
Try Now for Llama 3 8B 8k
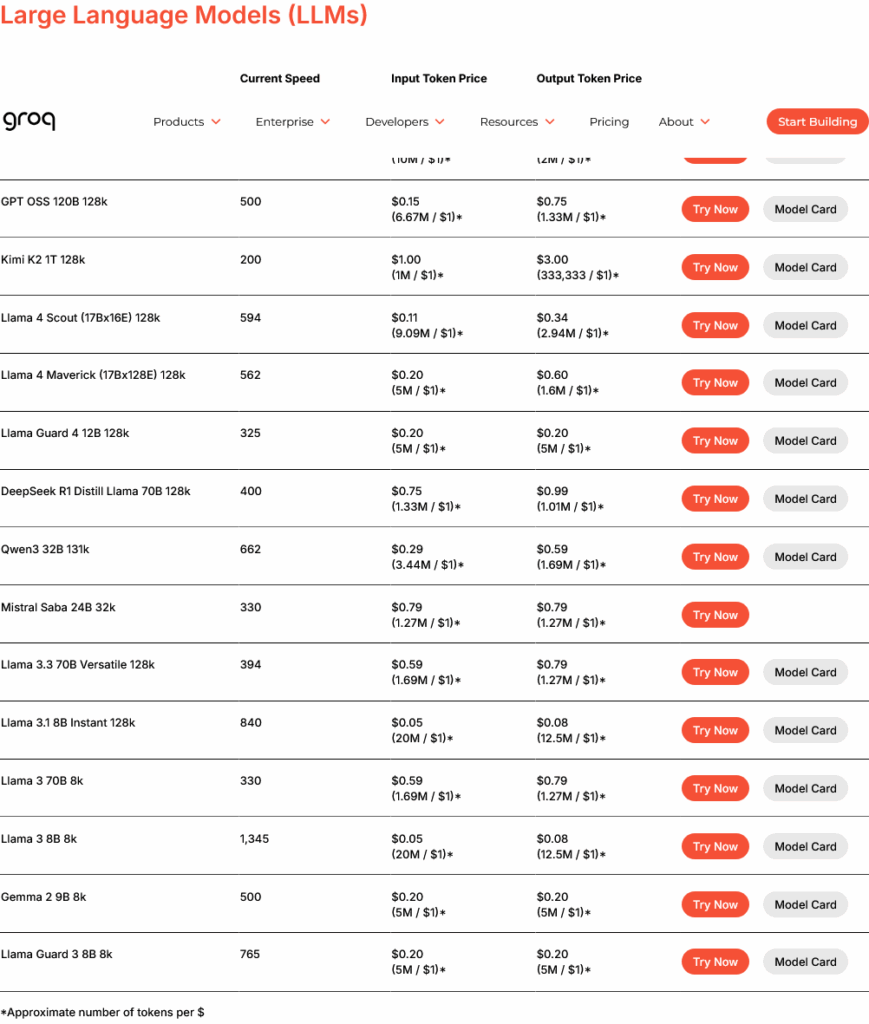715,847
